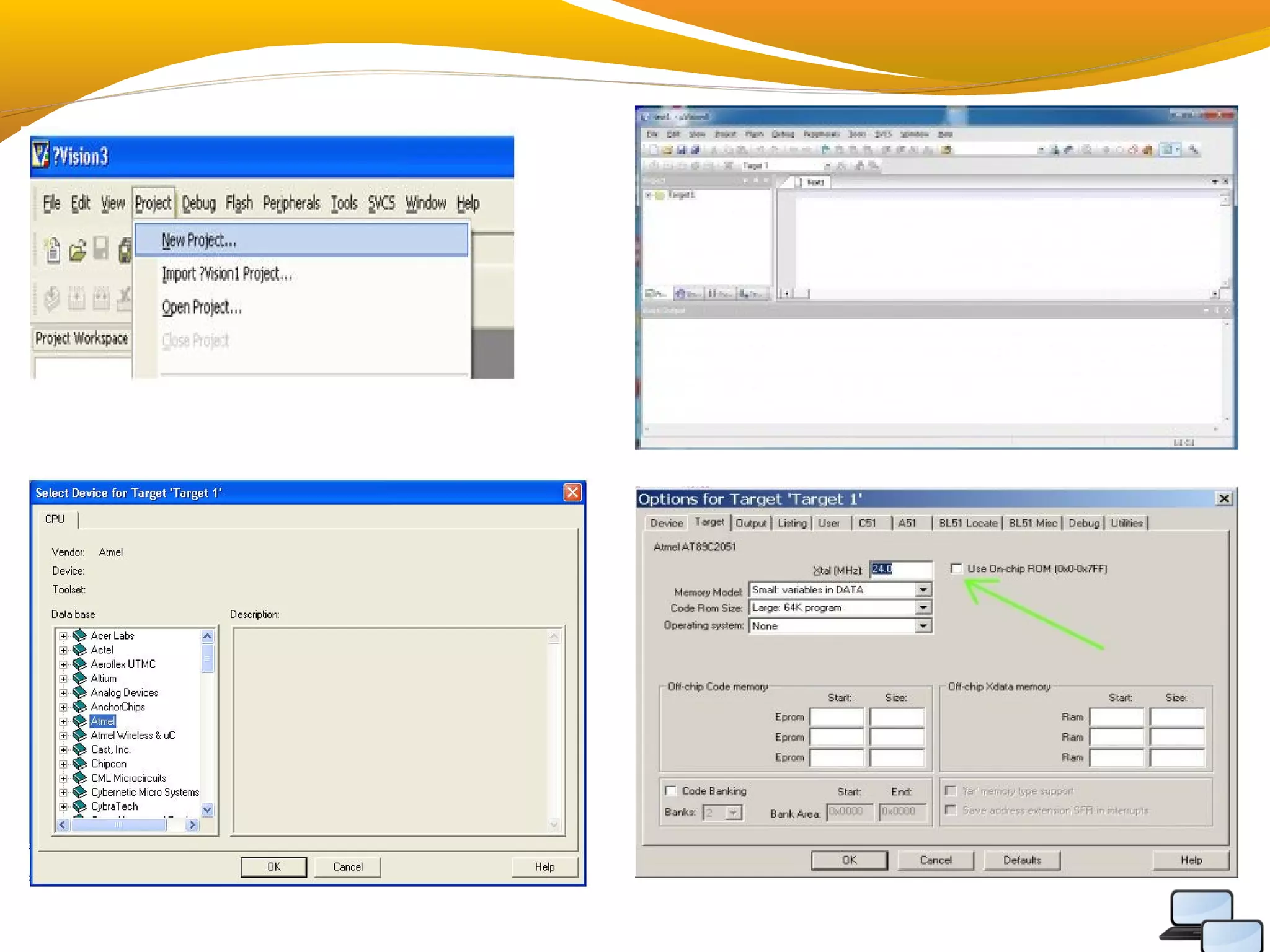Expand the Acer Labs vendor node
The image size is (1270, 952).
[63, 636]
